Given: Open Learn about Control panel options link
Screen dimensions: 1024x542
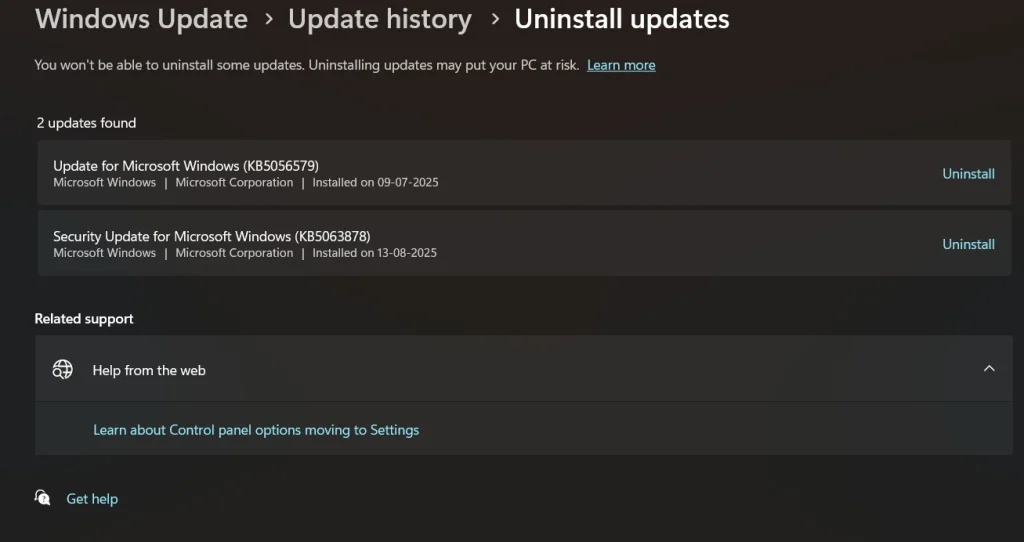Looking at the screenshot, I should 256,430.
